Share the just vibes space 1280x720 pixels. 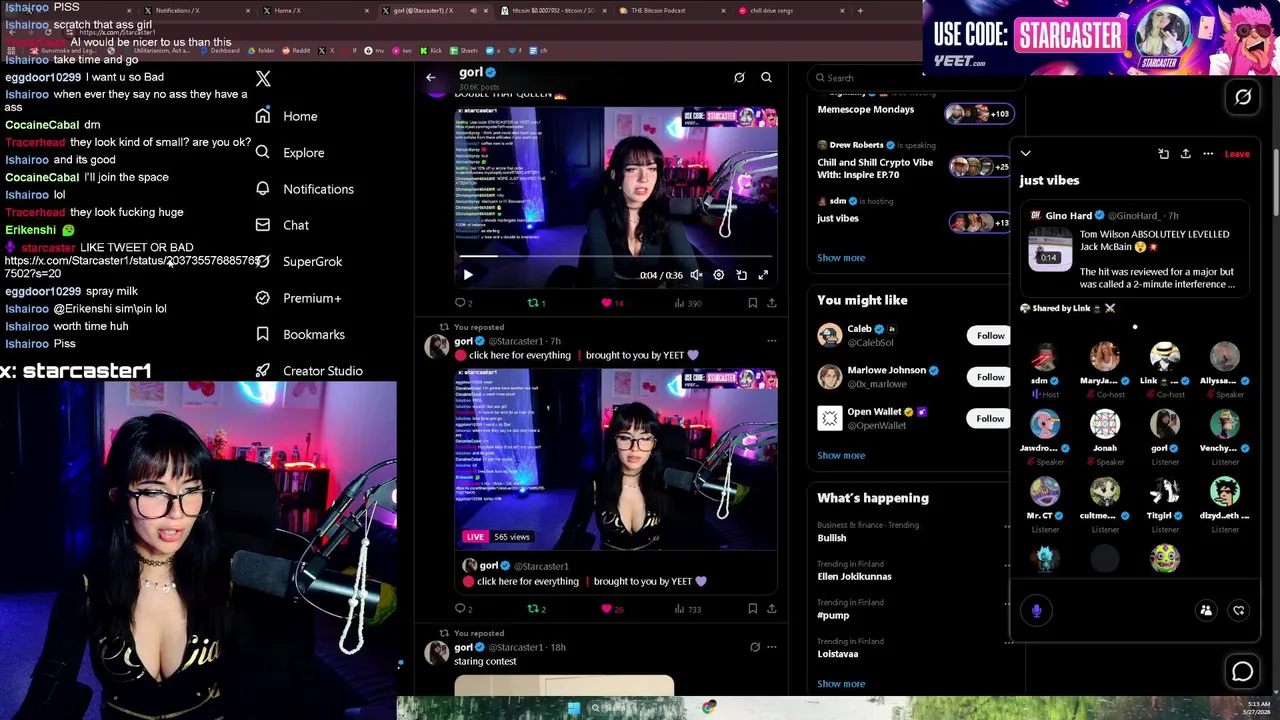tap(1185, 154)
